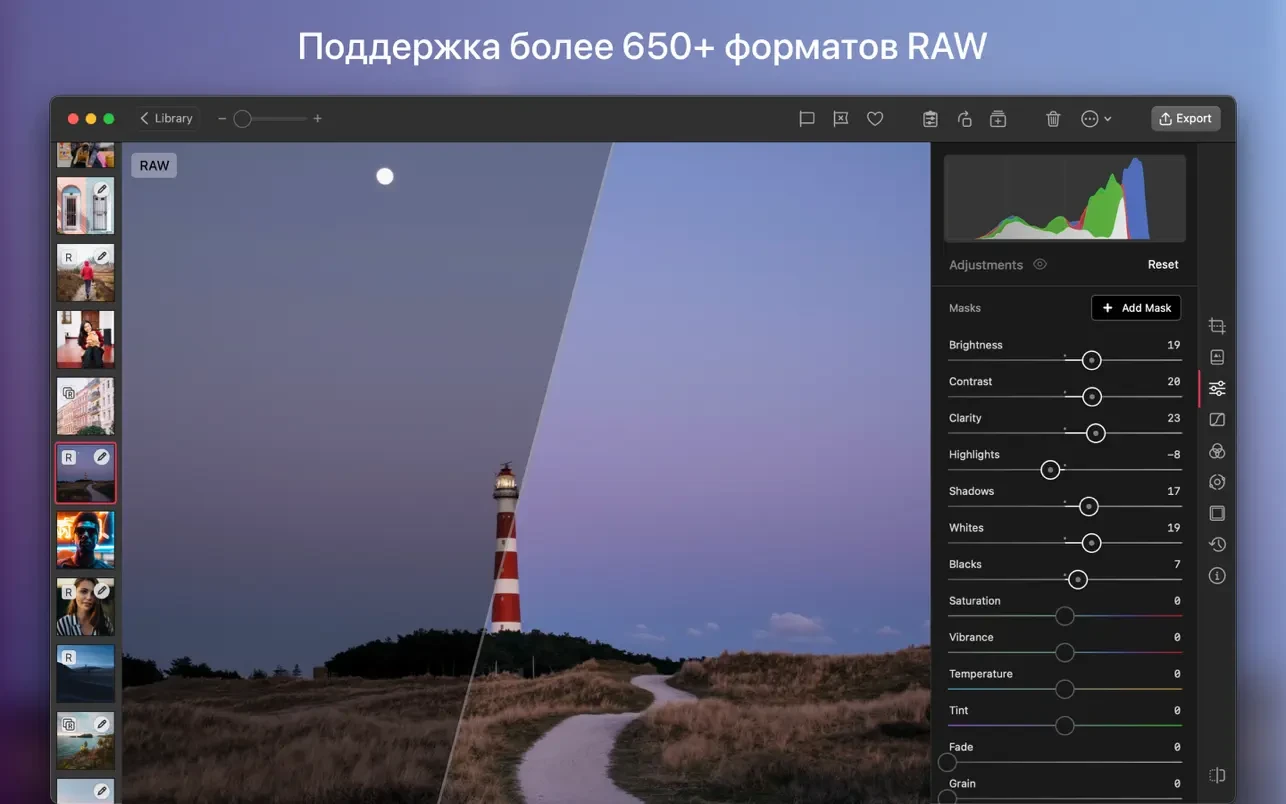Select the pink doors thumbnail
The image size is (1286, 804).
(x=86, y=205)
